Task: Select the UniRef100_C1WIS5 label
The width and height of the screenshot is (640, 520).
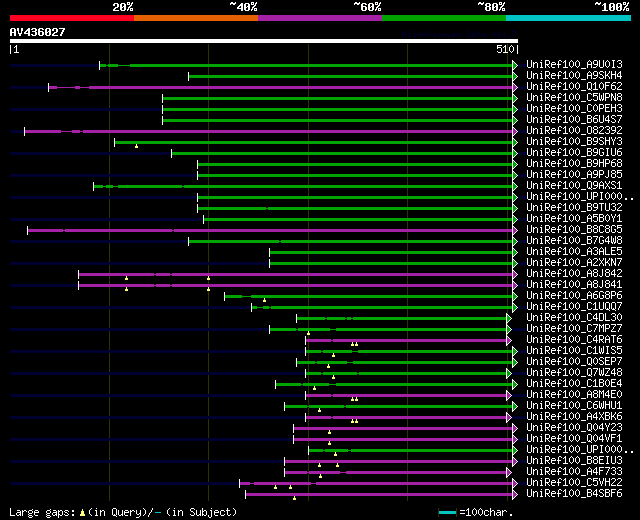Action: point(574,351)
